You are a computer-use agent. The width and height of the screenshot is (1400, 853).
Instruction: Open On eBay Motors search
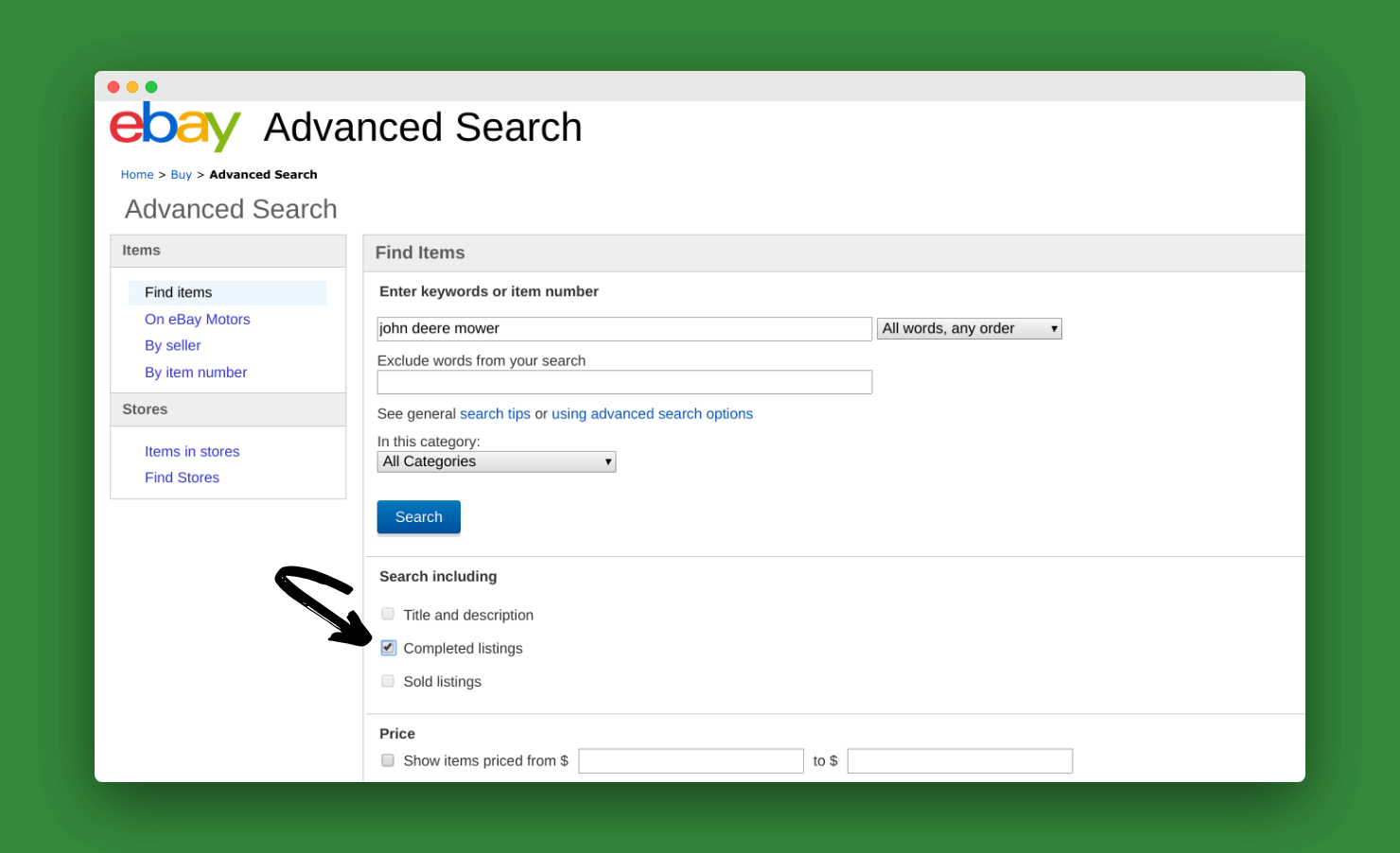(198, 320)
